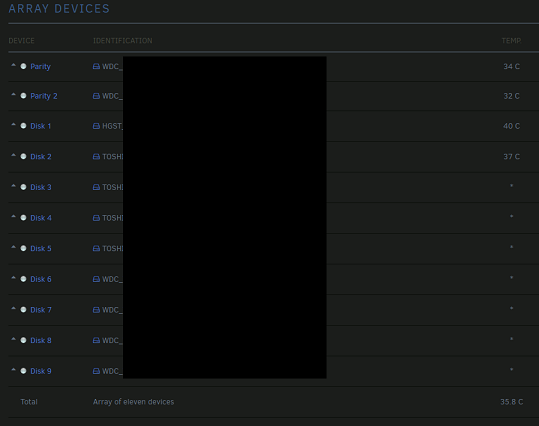Click the drive icon in the Disk 9 row
539x426 pixels.
pos(96,371)
